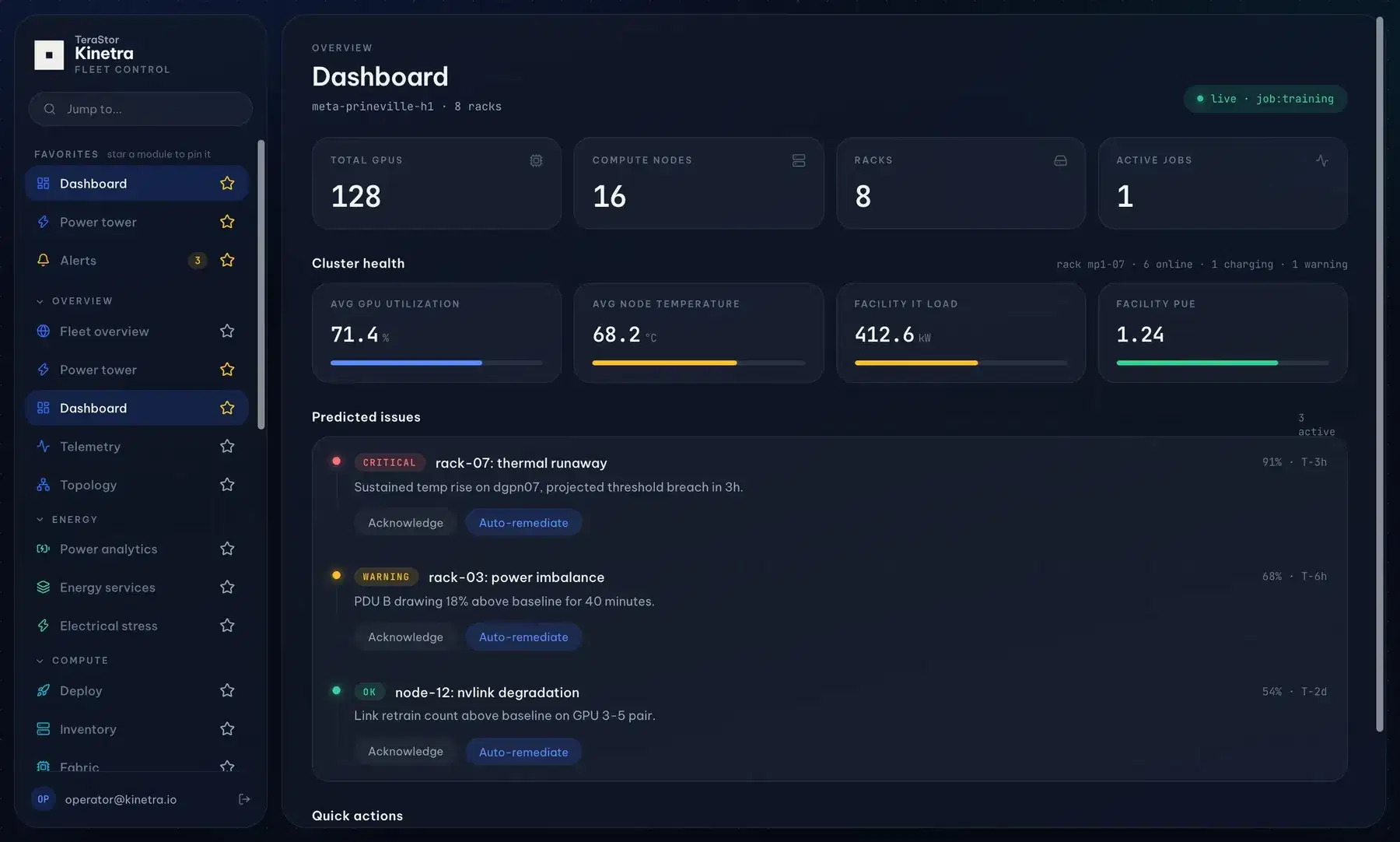Focus the 'Jump to...' search field
The height and width of the screenshot is (842, 1400).
coord(141,109)
